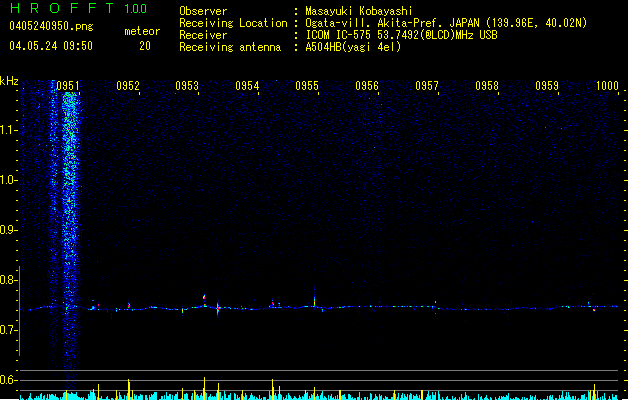This screenshot has width=629, height=400.
Task: Click the 0951 time marker
Action: (68, 86)
